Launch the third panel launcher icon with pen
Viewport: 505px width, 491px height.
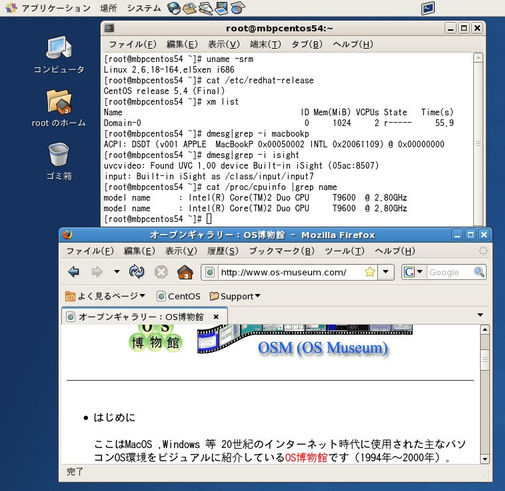[x=206, y=8]
